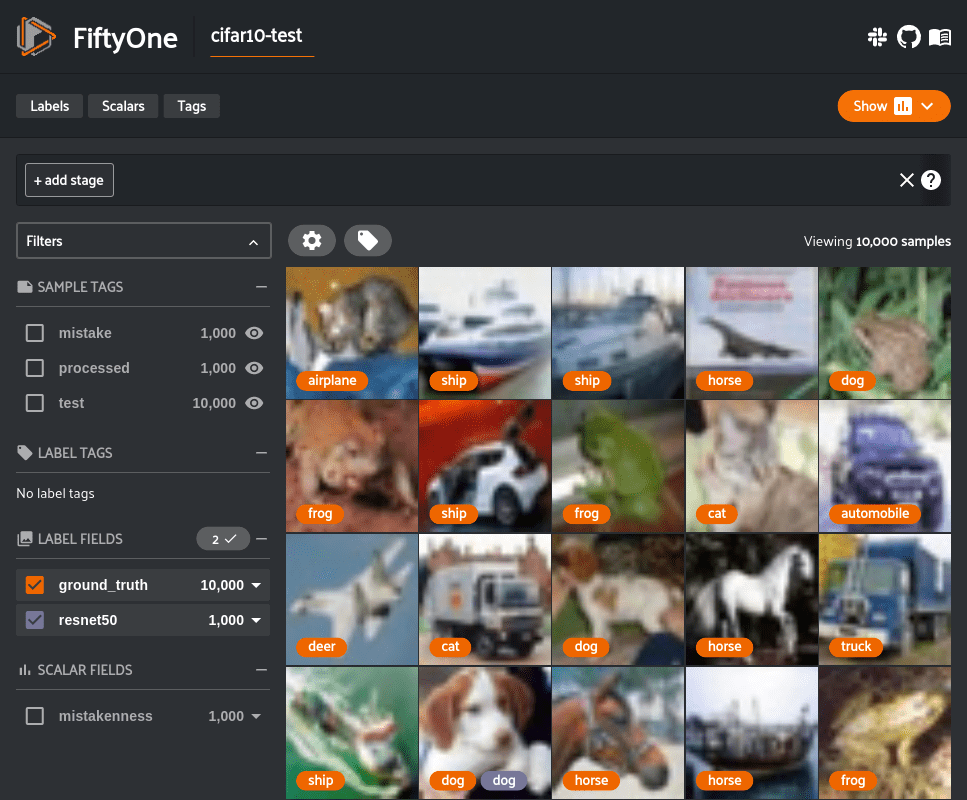Click the Viewing 10,000 samples text
The width and height of the screenshot is (967, 800).
click(877, 241)
